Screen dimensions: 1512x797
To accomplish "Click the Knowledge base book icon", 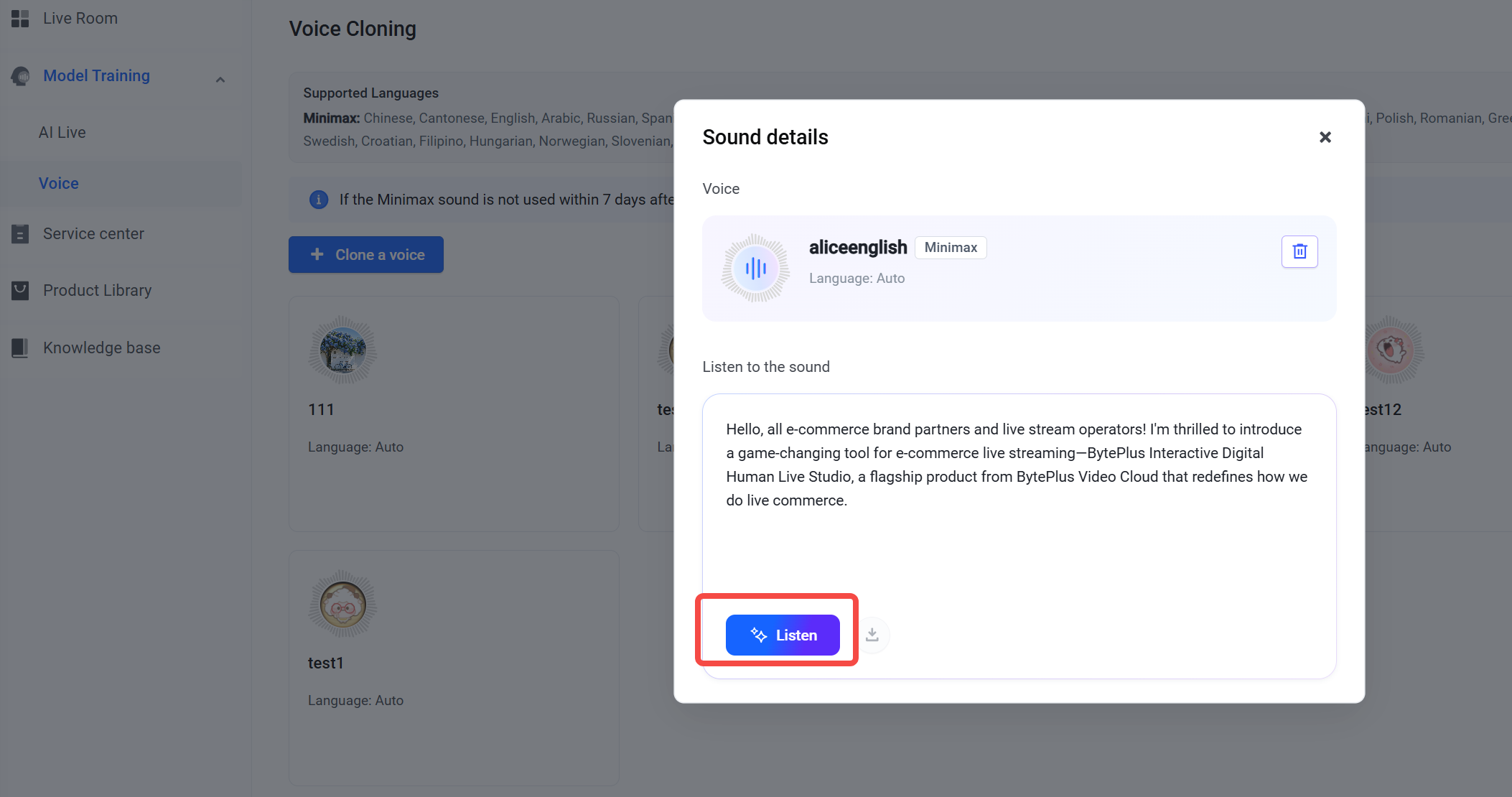I will 20,348.
